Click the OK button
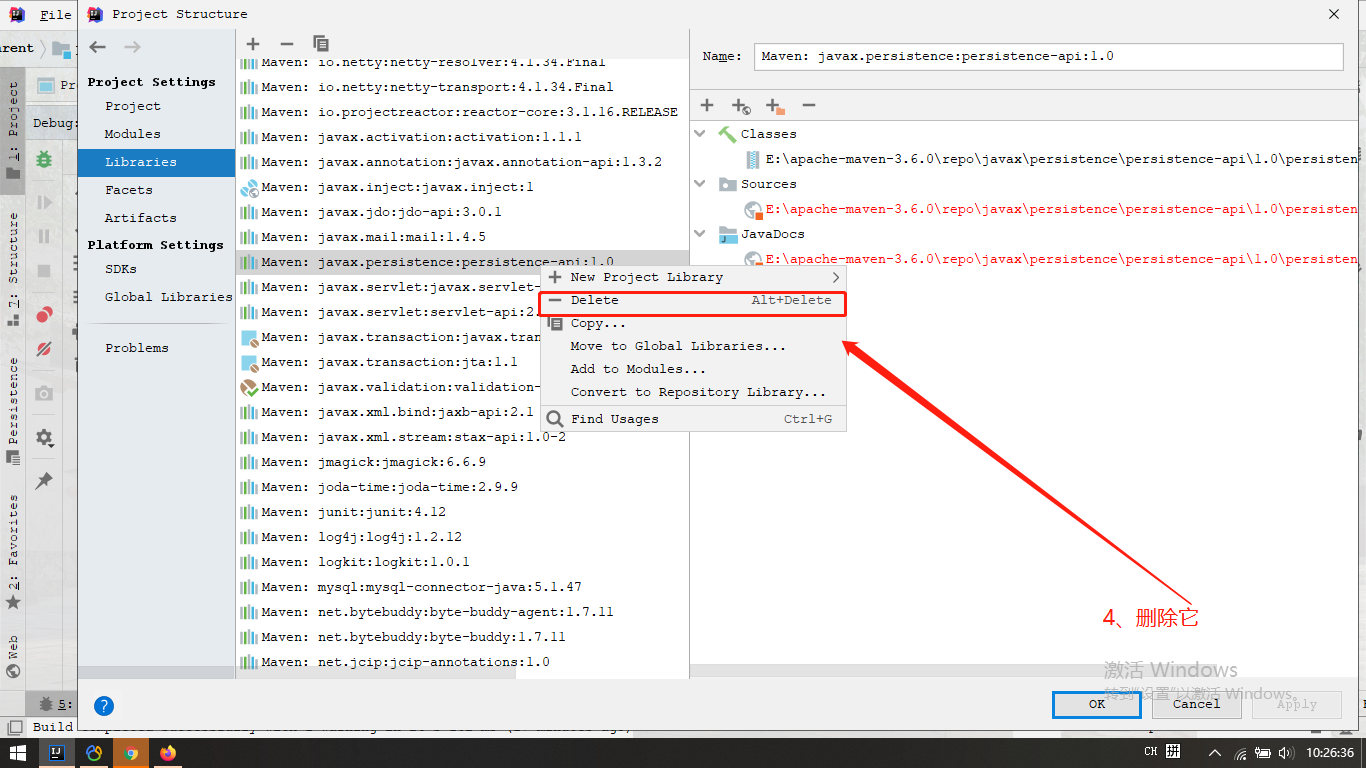Image resolution: width=1366 pixels, height=768 pixels. [x=1097, y=704]
